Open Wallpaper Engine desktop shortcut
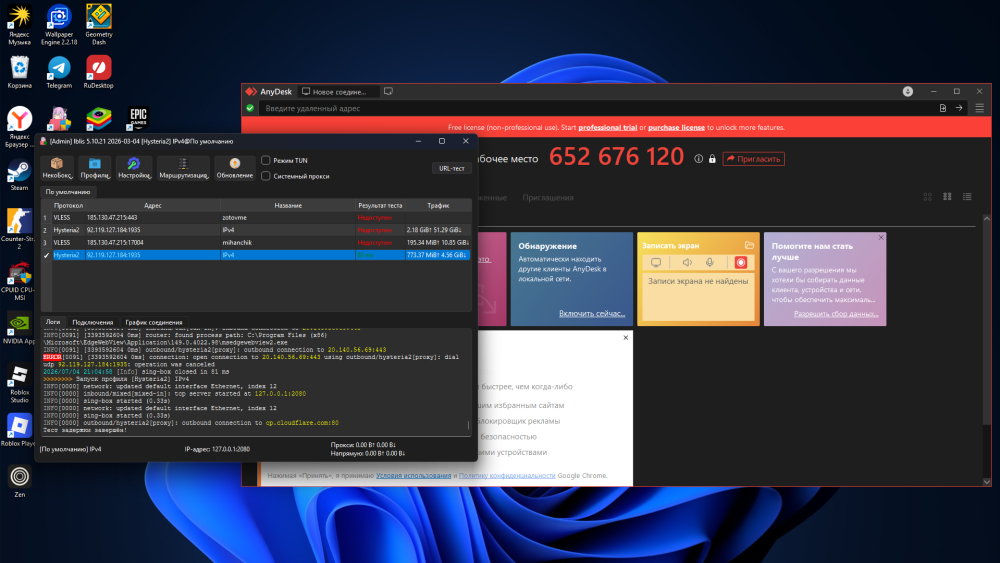Image resolution: width=1000 pixels, height=563 pixels. [x=59, y=25]
